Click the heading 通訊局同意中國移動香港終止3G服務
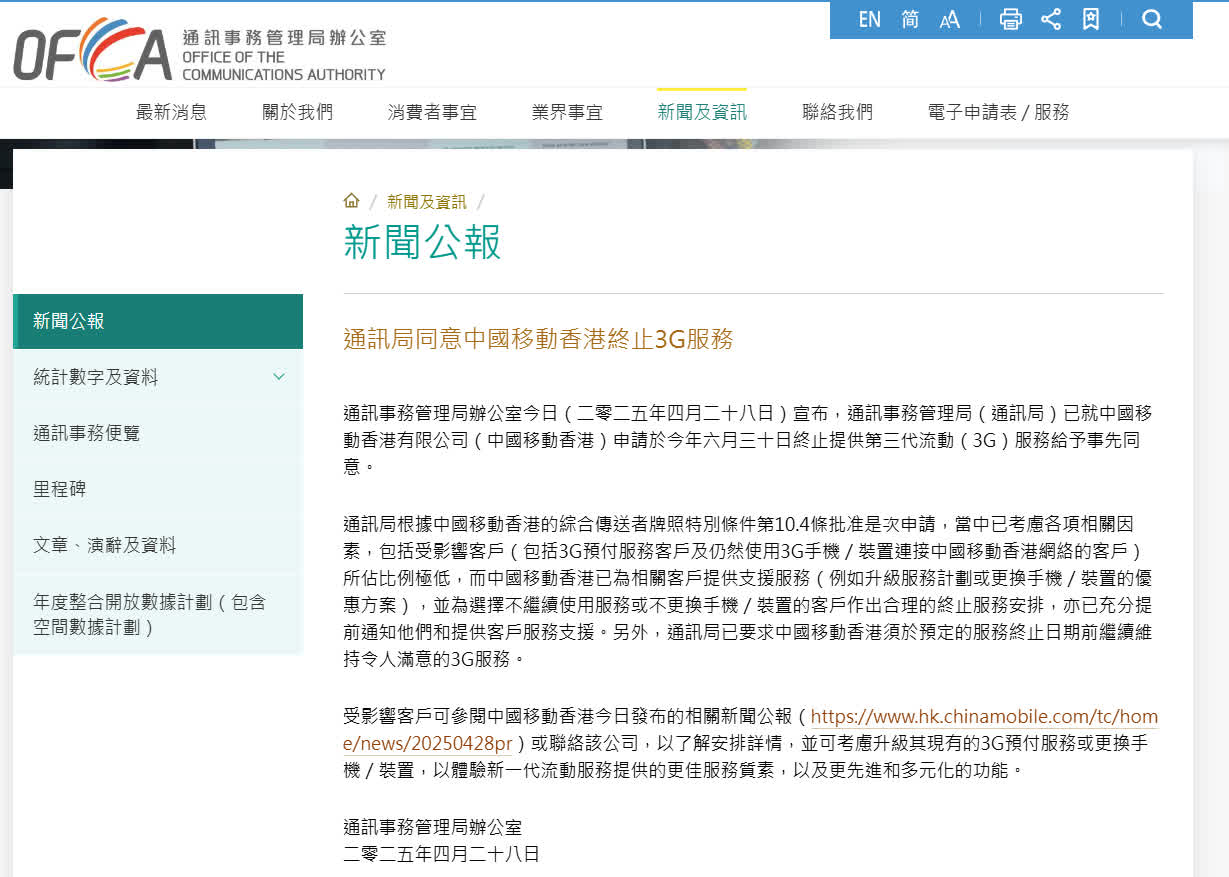 (x=538, y=339)
